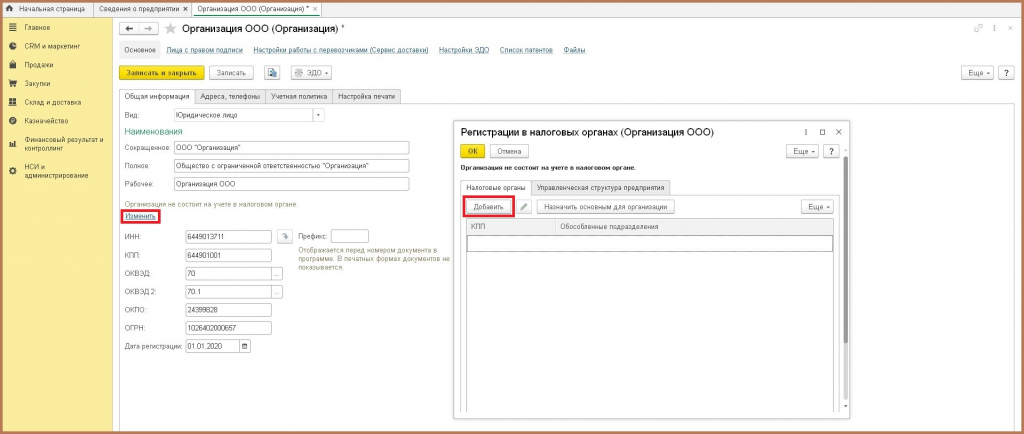Go back with the left arrow
This screenshot has width=1024, height=434.
pos(129,29)
